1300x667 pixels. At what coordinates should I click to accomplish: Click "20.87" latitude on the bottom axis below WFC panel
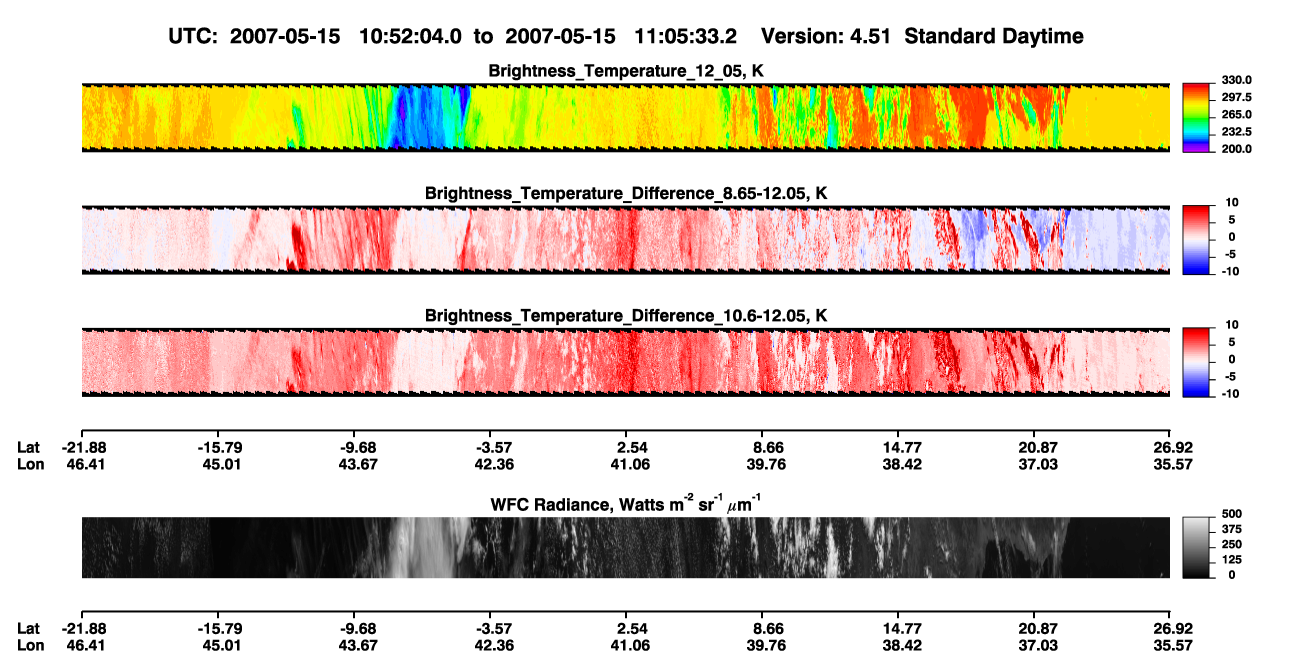click(x=1037, y=628)
